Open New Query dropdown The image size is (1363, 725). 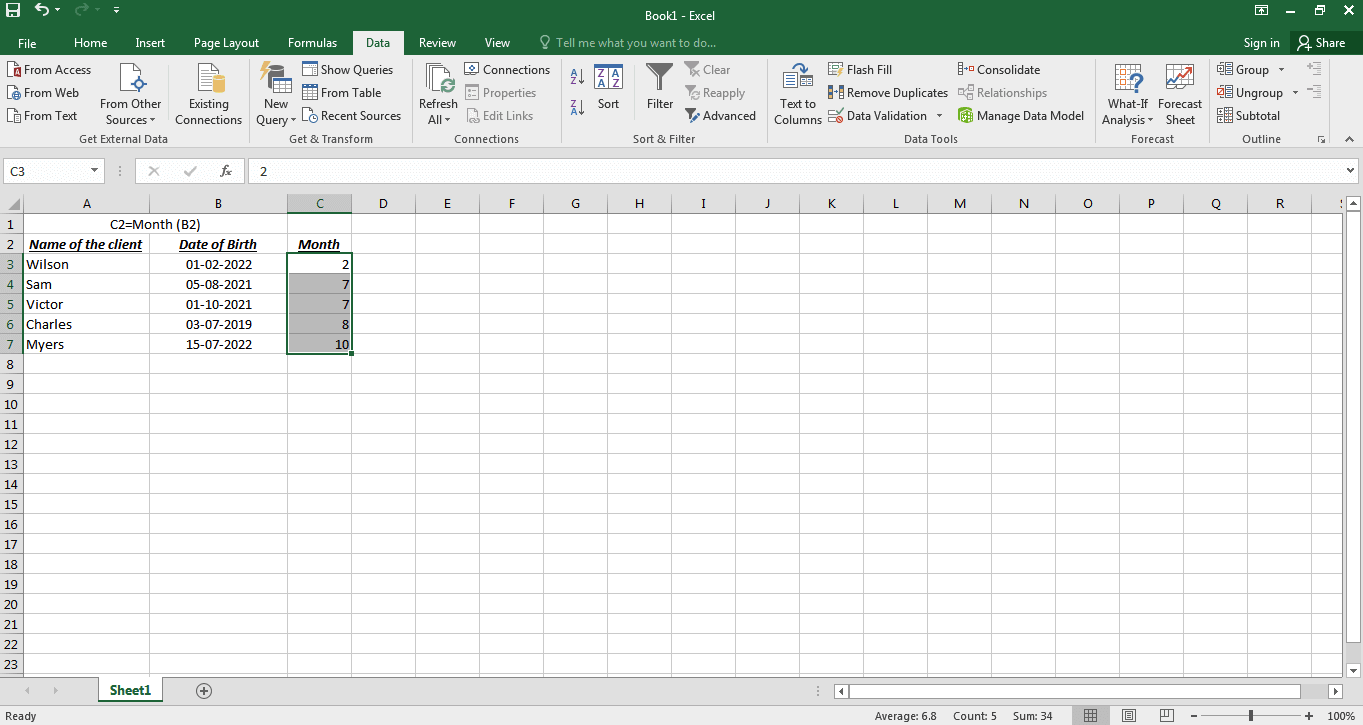click(276, 95)
